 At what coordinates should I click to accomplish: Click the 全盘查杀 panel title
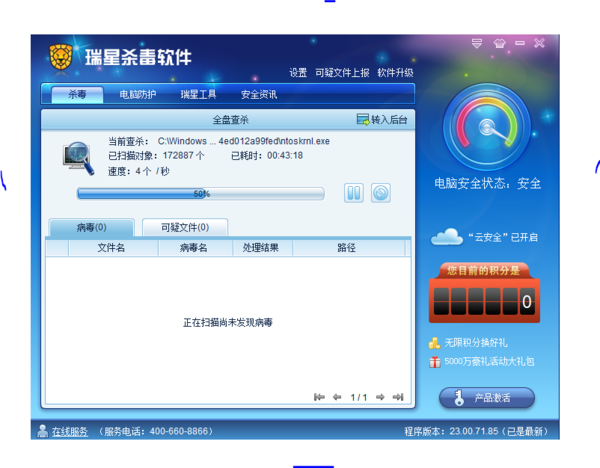click(230, 120)
